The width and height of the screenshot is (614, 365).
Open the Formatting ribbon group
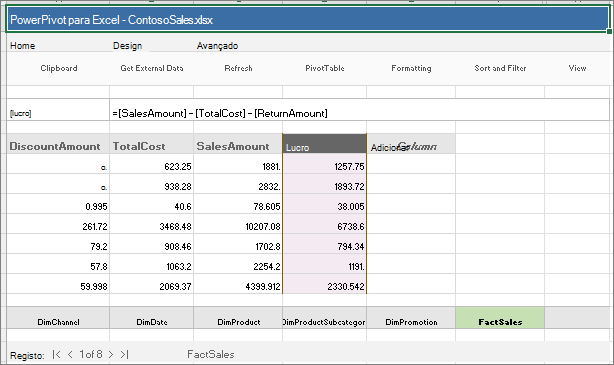(411, 68)
